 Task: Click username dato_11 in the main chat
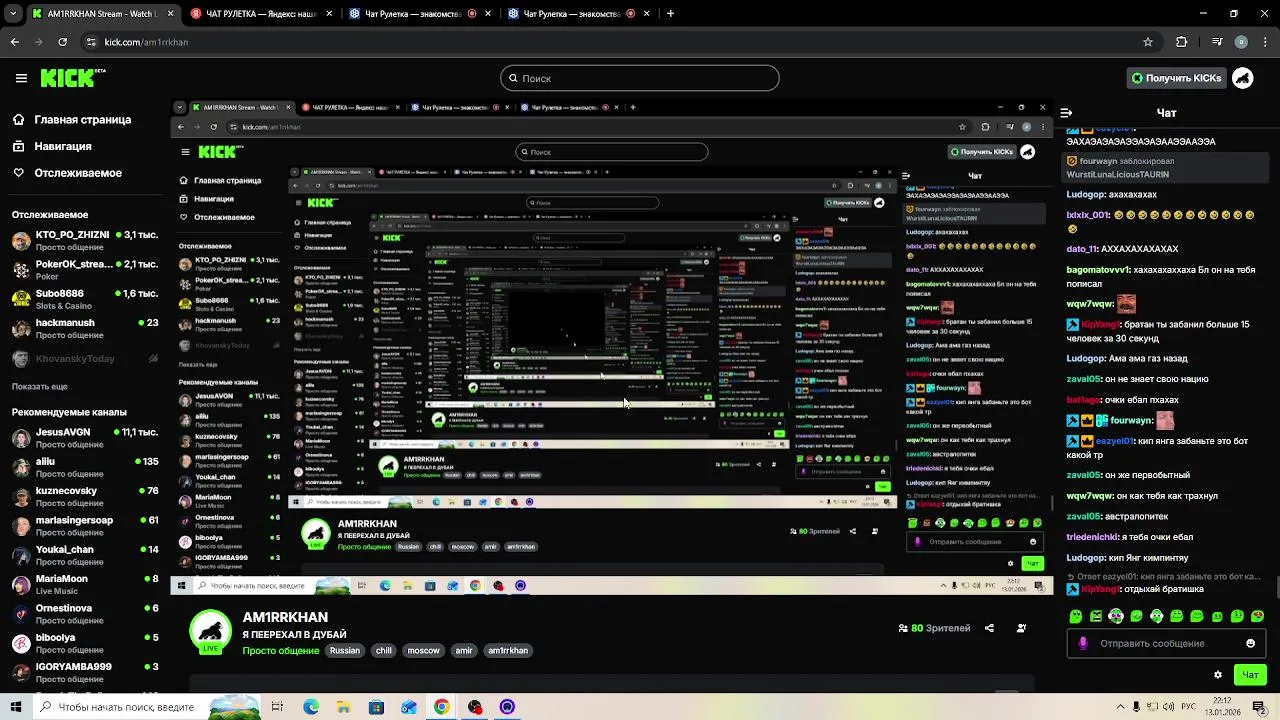1081,249
